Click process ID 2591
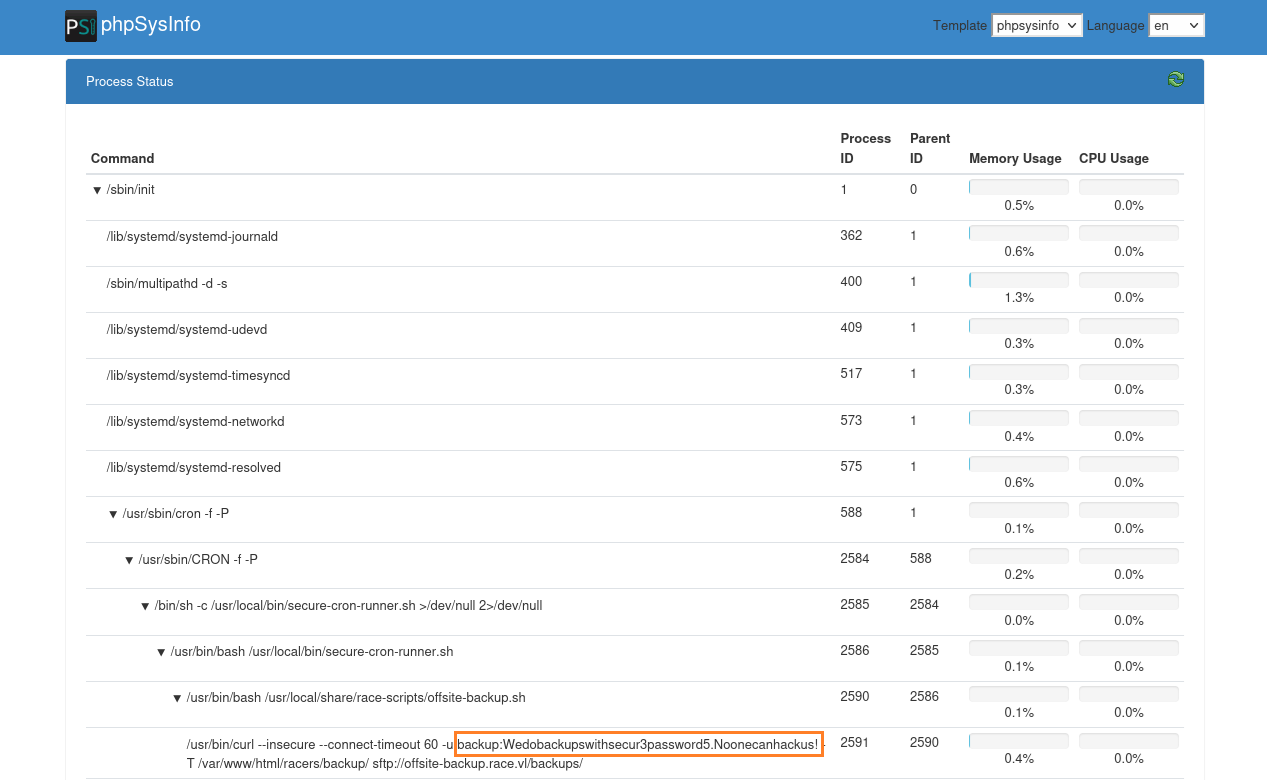The width and height of the screenshot is (1267, 780). coord(855,743)
